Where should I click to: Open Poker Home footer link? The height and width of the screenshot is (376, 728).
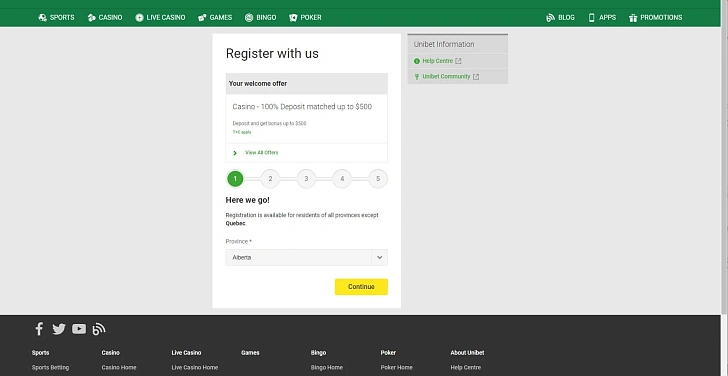click(x=396, y=368)
